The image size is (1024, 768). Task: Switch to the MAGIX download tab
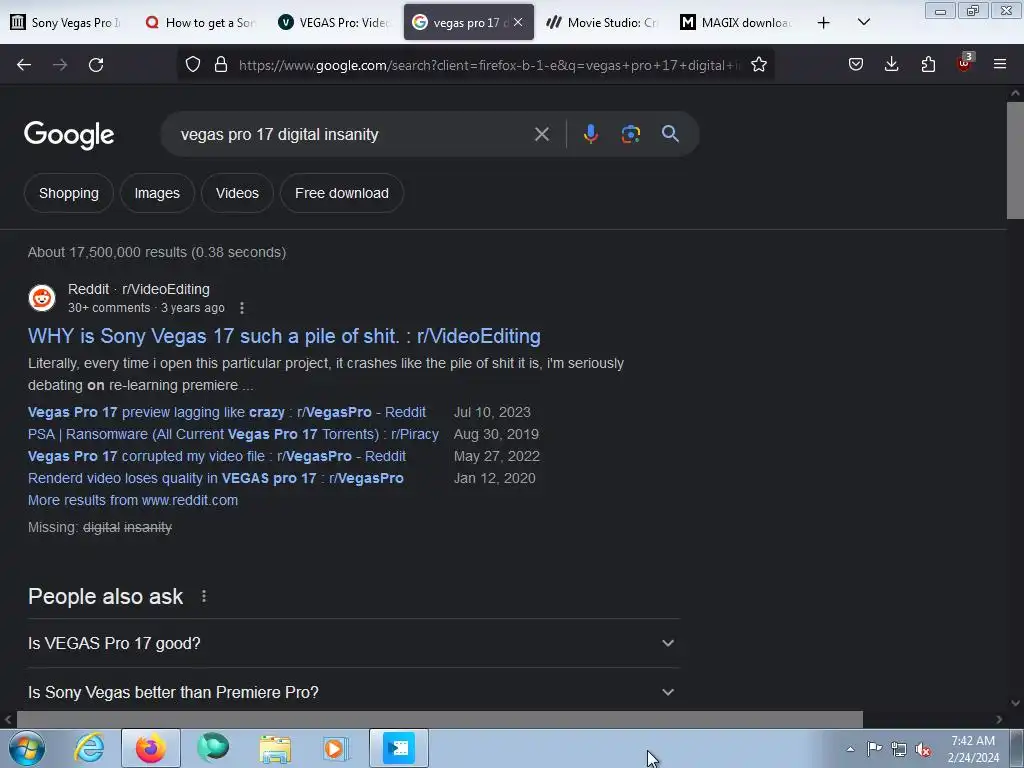(736, 22)
